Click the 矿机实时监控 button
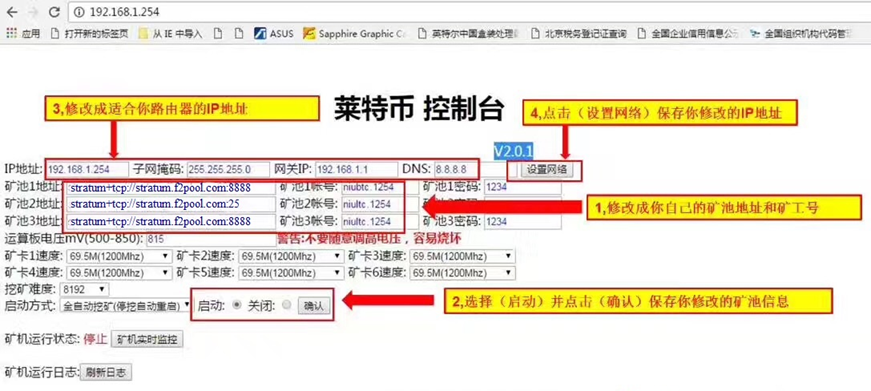871x391 pixels. [x=147, y=339]
